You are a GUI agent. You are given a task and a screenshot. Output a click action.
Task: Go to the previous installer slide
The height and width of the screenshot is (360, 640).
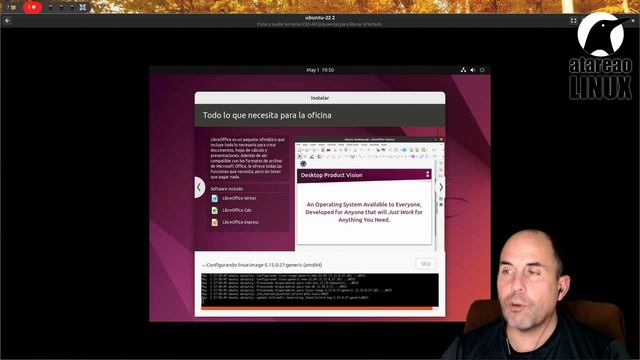tap(199, 187)
